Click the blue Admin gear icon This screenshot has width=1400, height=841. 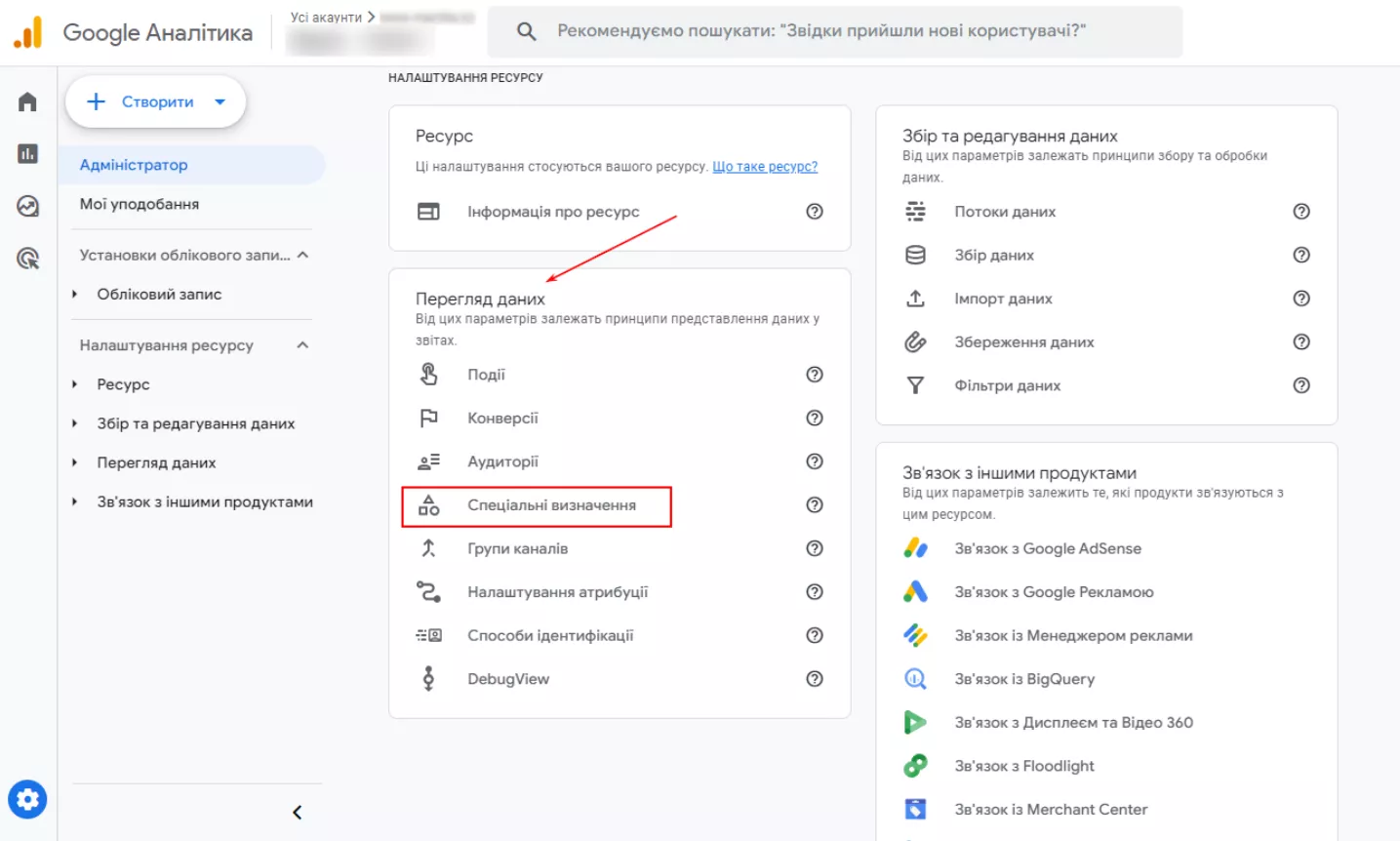(x=27, y=800)
